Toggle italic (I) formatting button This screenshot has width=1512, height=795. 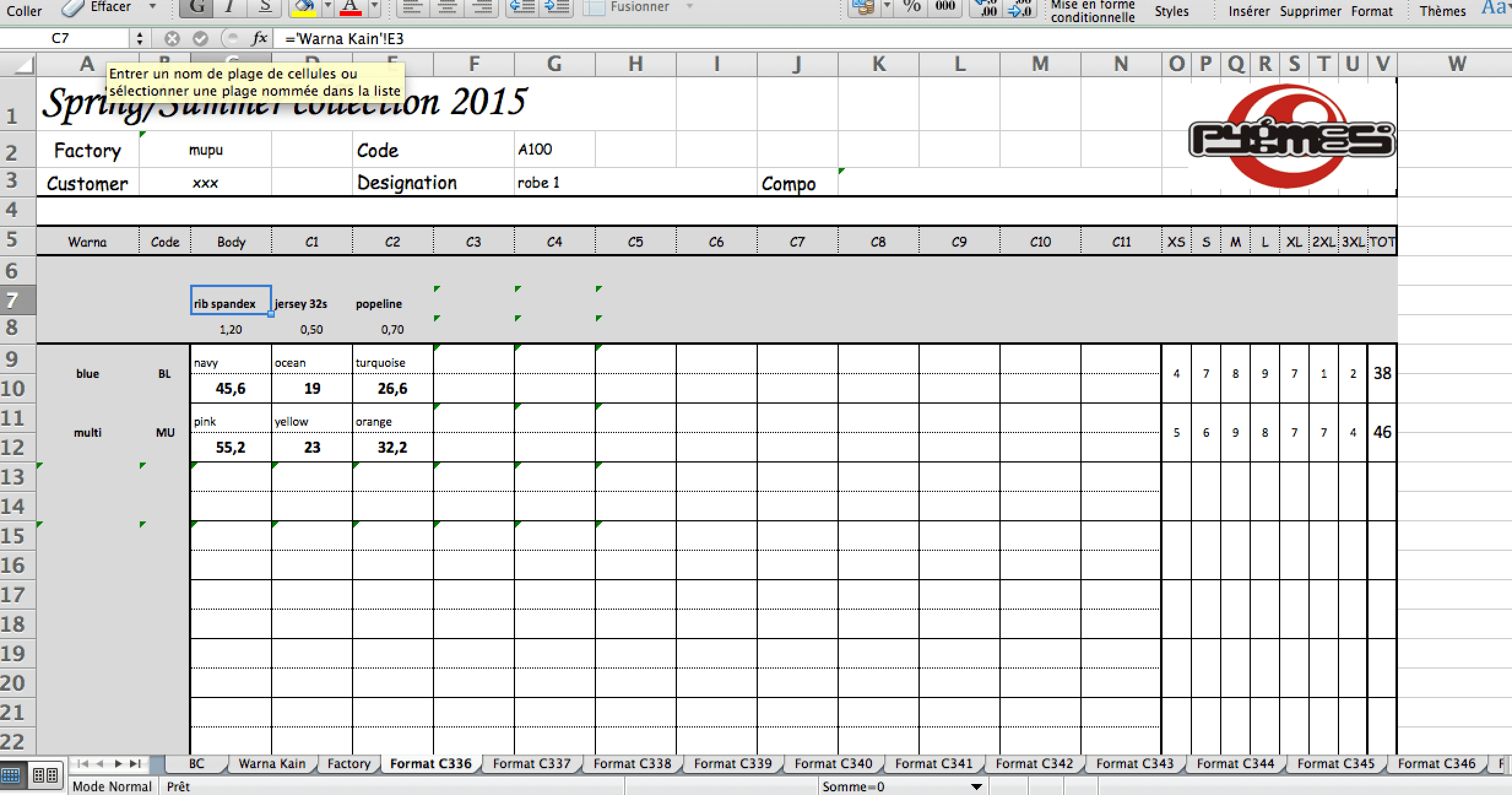coord(230,7)
